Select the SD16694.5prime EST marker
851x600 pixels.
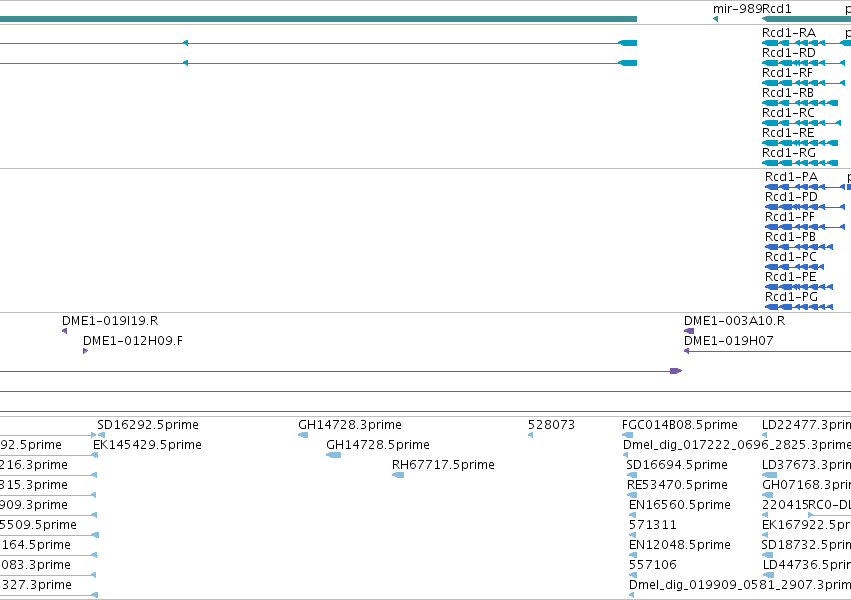click(x=631, y=475)
